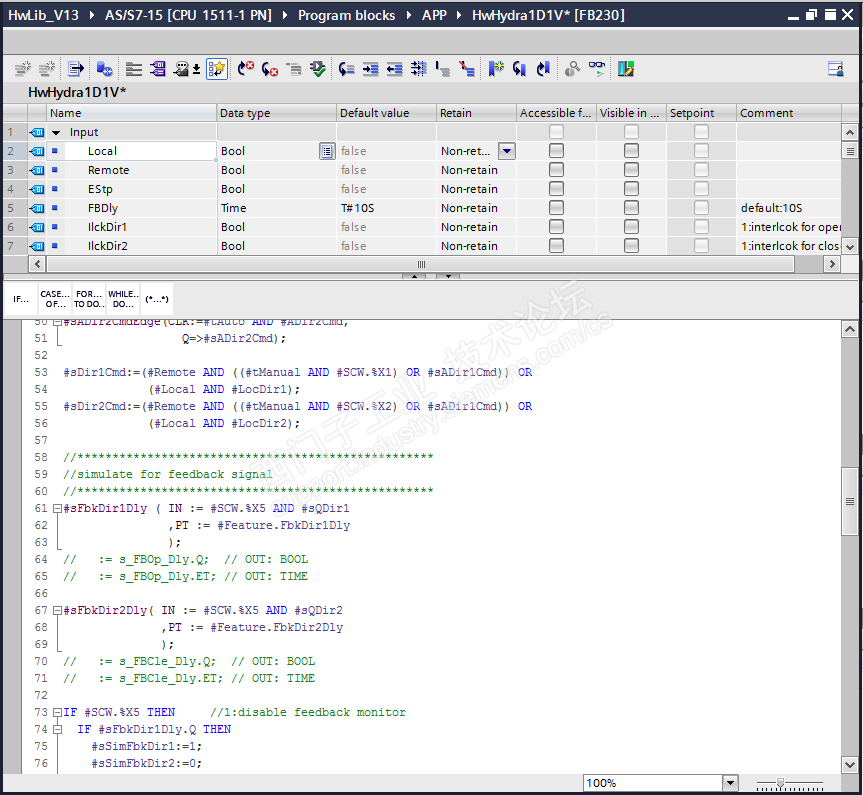The height and width of the screenshot is (795, 863).
Task: Open the zoom level 100% dropdown
Action: point(729,783)
